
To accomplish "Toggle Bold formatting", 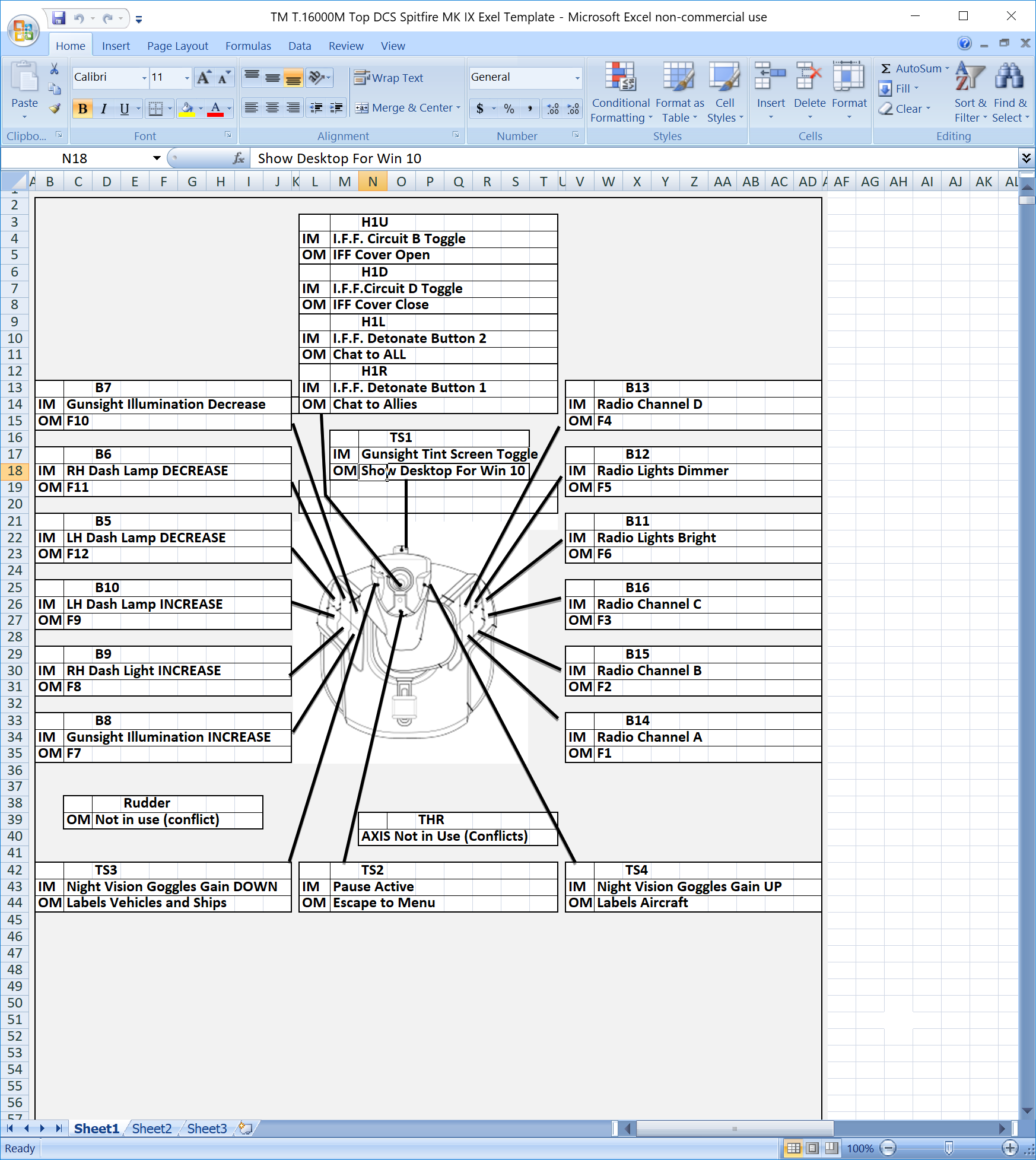I will click(83, 108).
